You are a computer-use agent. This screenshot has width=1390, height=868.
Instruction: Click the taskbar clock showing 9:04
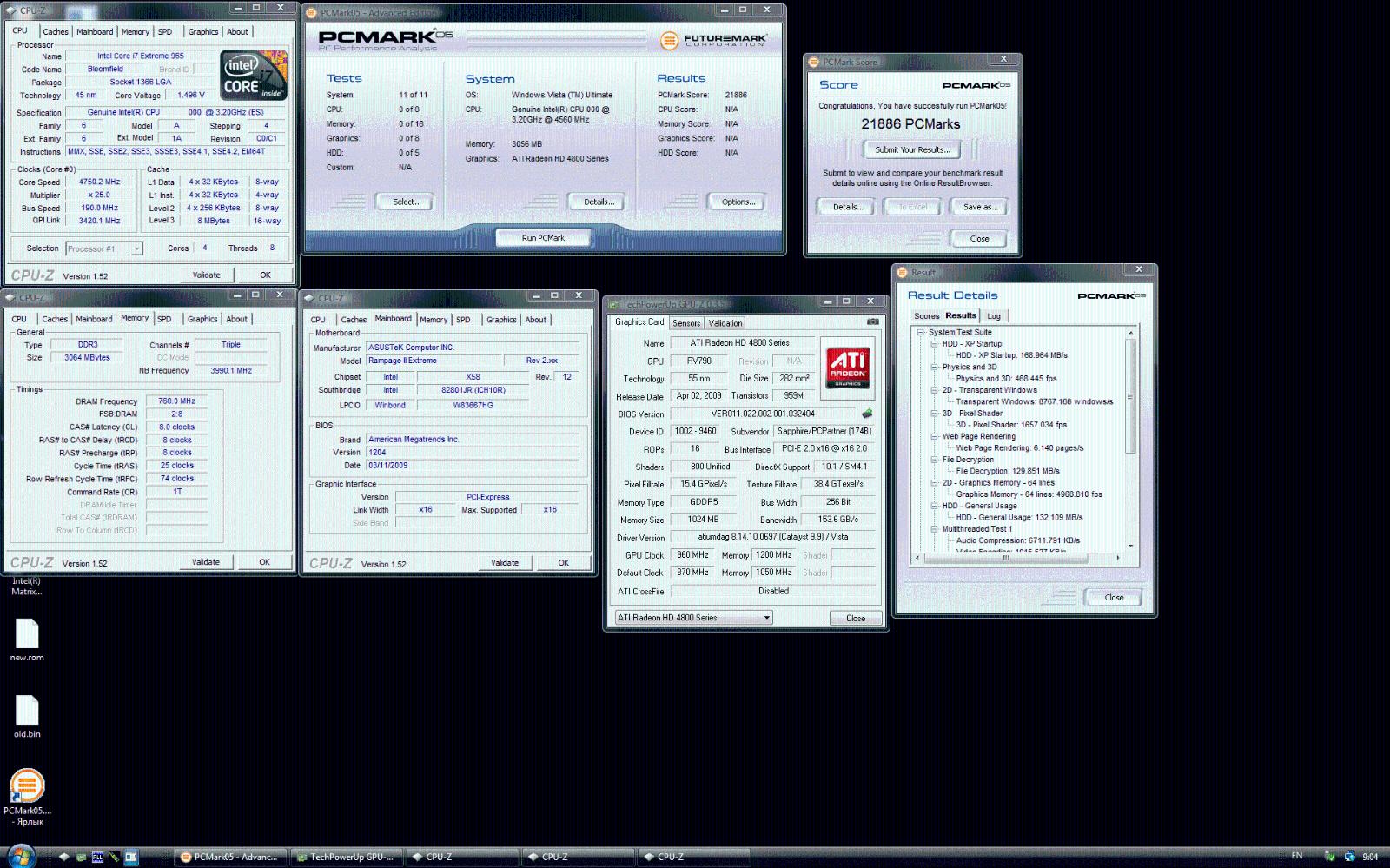click(x=1370, y=857)
